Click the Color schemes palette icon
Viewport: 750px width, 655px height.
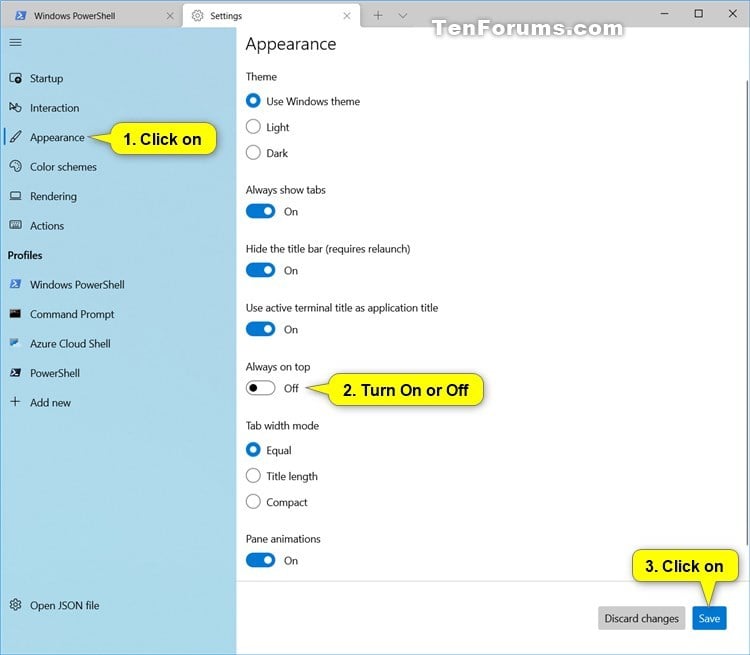(15, 167)
